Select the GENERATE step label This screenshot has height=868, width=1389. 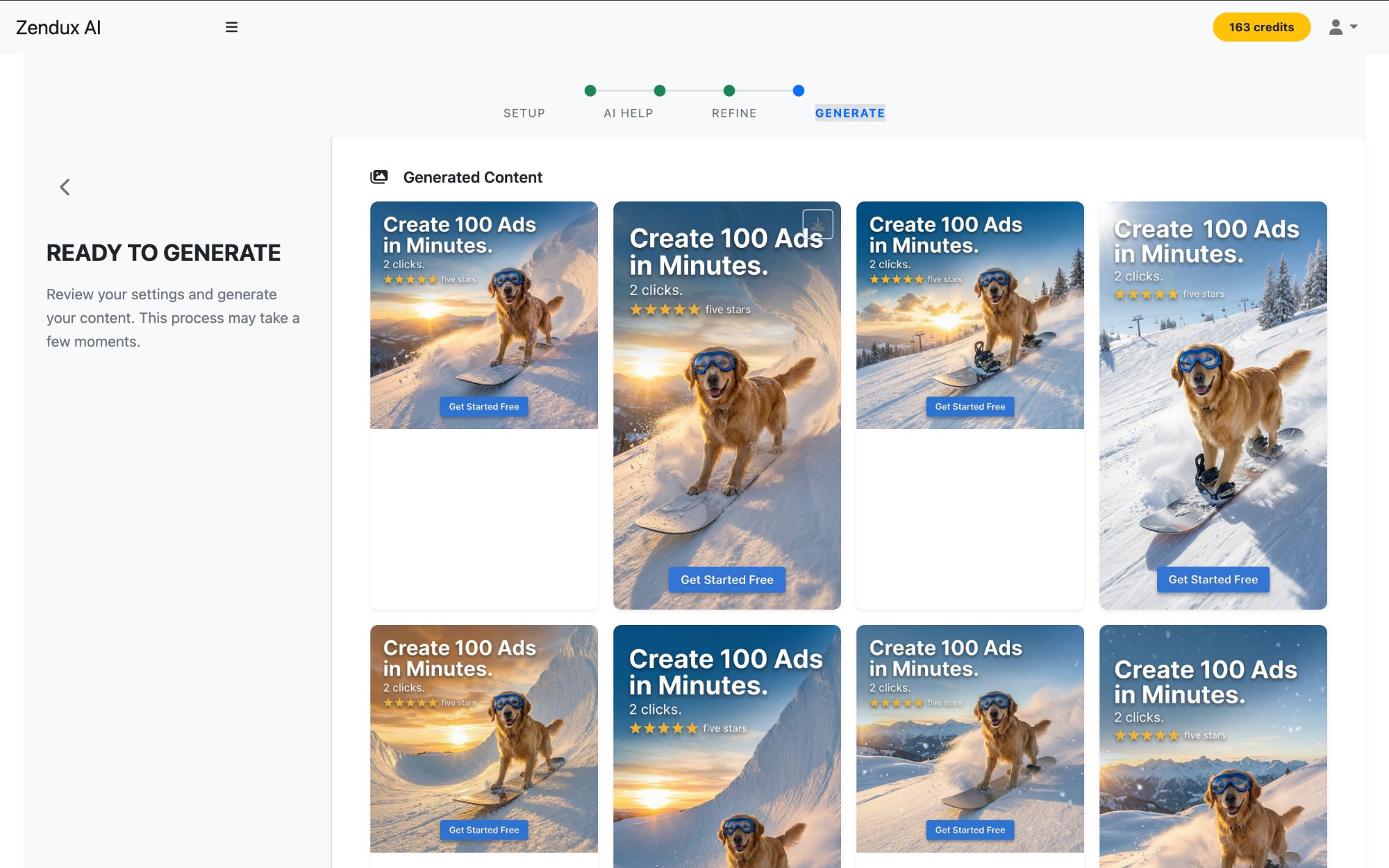[849, 112]
